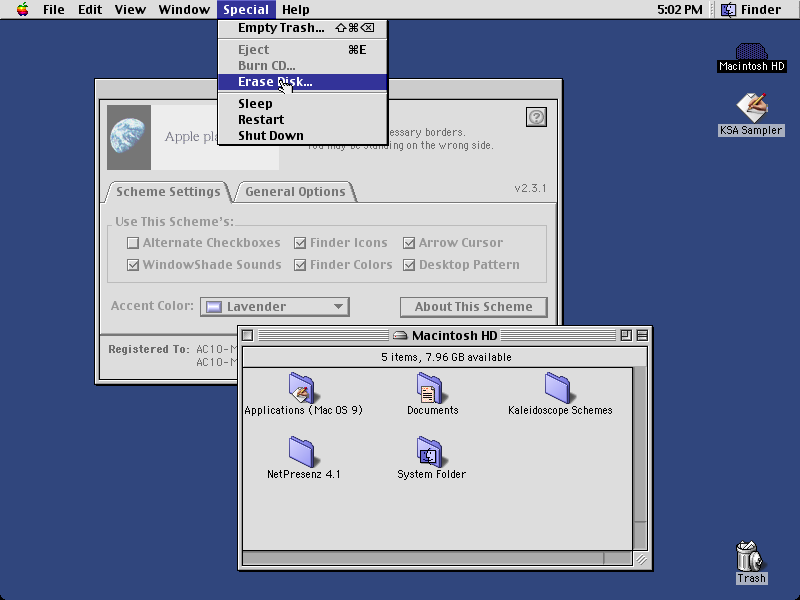Click the Earth scheme preview image
The height and width of the screenshot is (600, 800).
tap(129, 137)
